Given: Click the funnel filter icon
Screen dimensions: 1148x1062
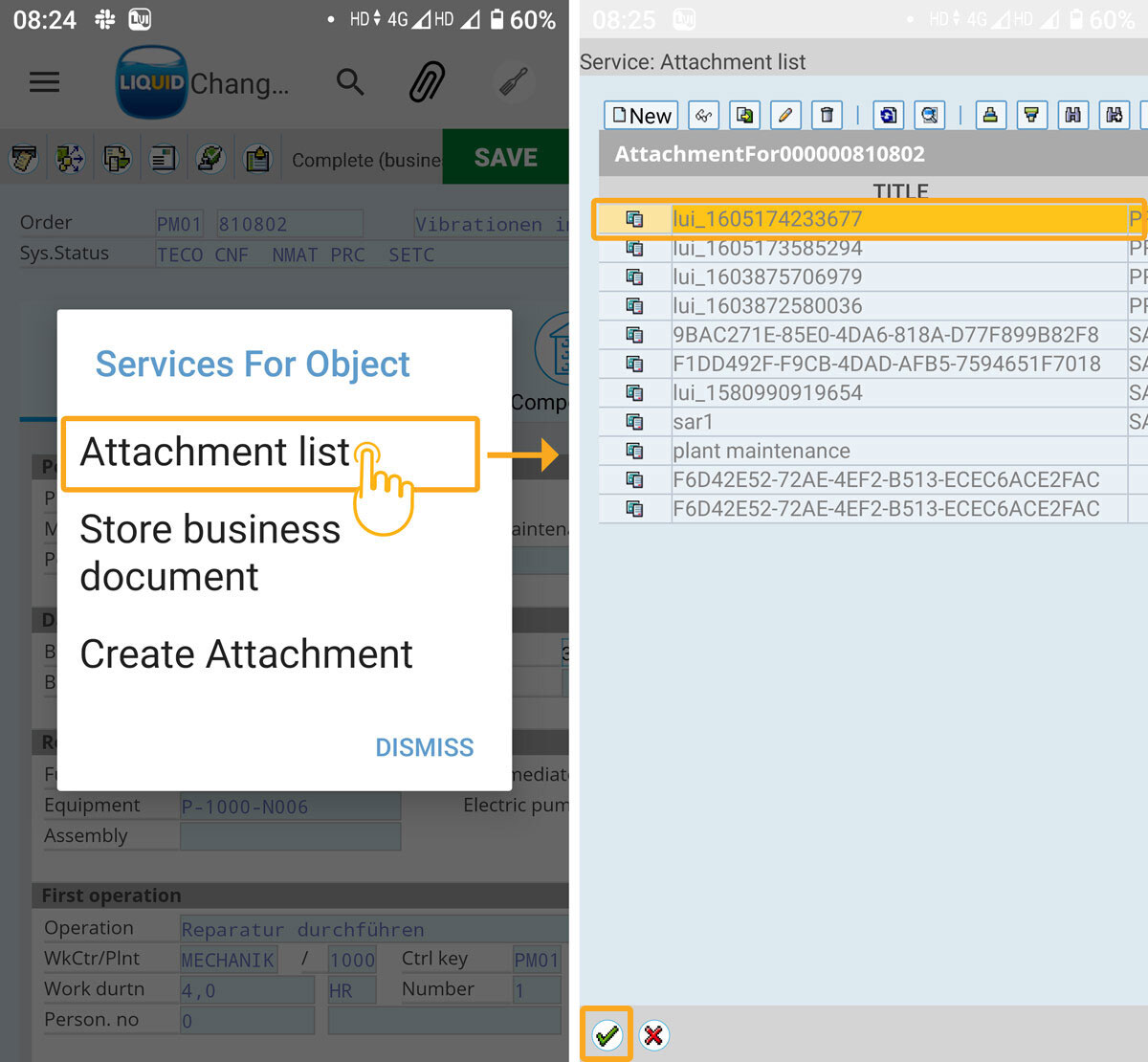Looking at the screenshot, I should click(1031, 116).
